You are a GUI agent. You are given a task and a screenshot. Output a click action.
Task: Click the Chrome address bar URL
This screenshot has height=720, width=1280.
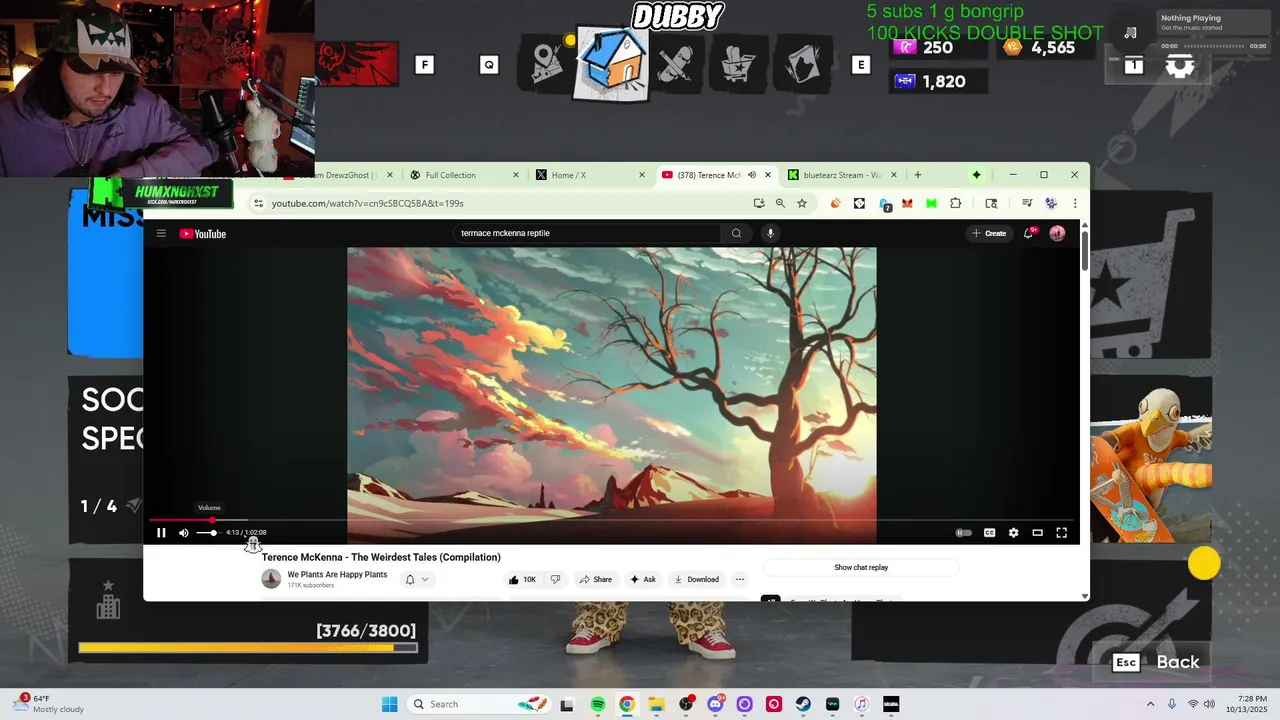click(x=368, y=203)
